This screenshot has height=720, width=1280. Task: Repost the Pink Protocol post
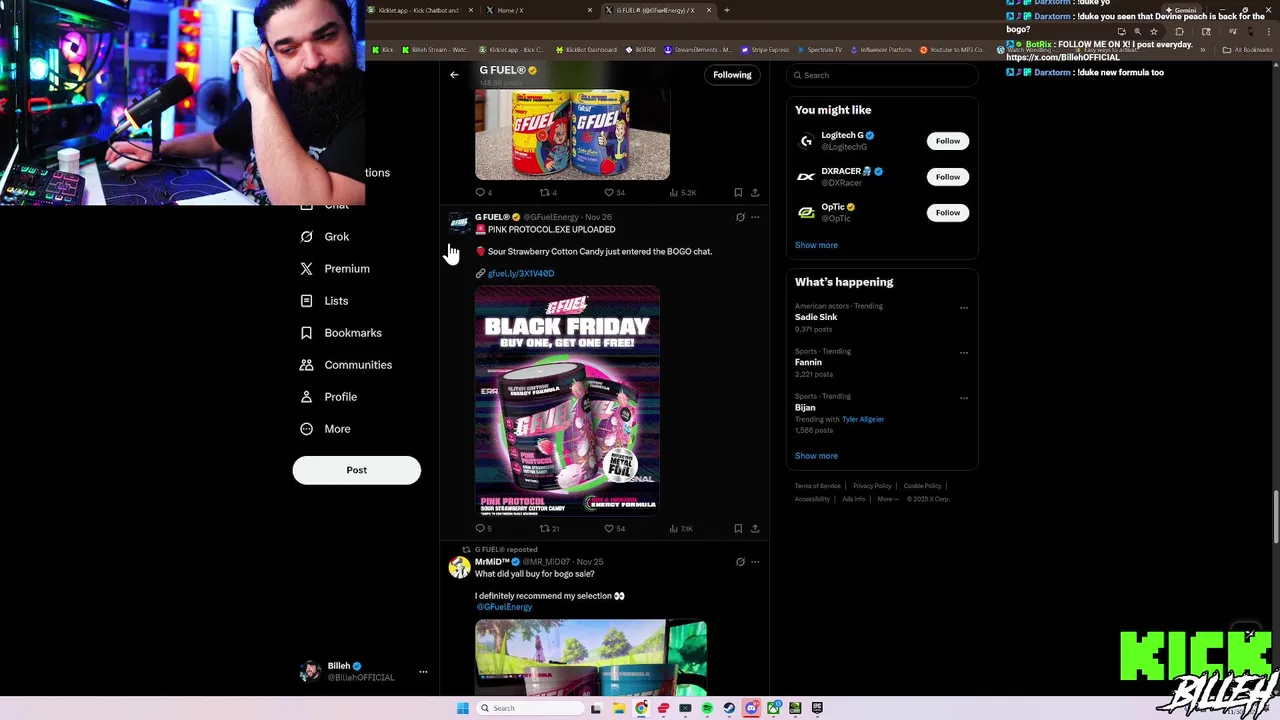(549, 528)
